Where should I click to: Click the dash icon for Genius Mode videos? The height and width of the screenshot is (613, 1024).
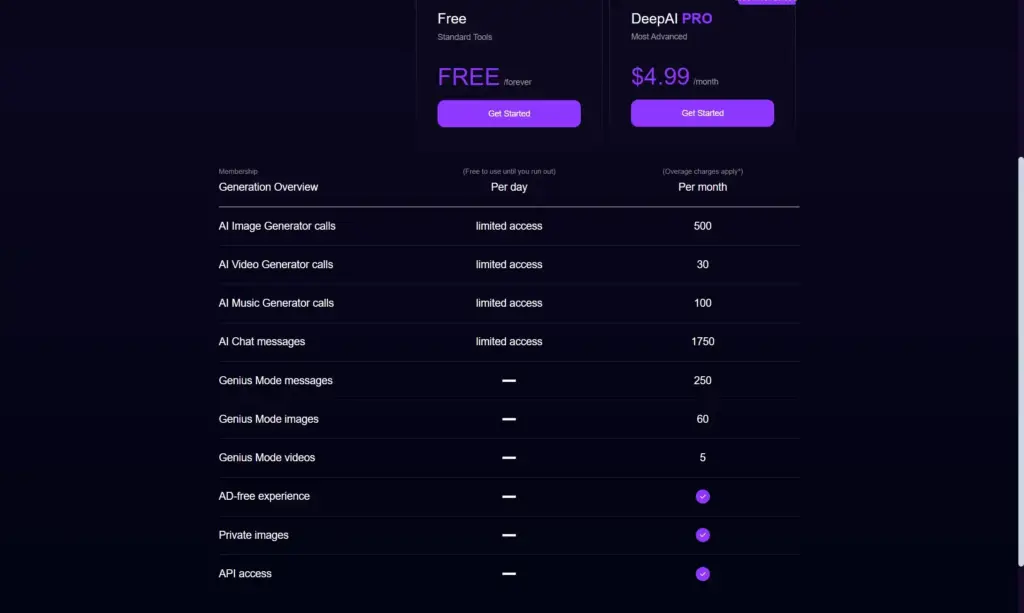509,457
